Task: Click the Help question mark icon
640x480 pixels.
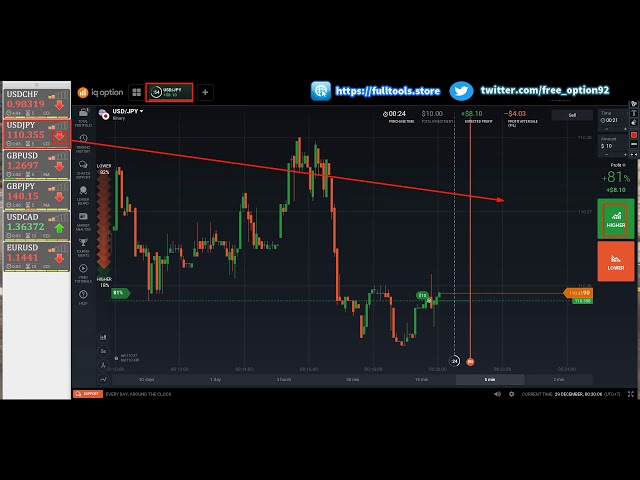Action: [83, 296]
